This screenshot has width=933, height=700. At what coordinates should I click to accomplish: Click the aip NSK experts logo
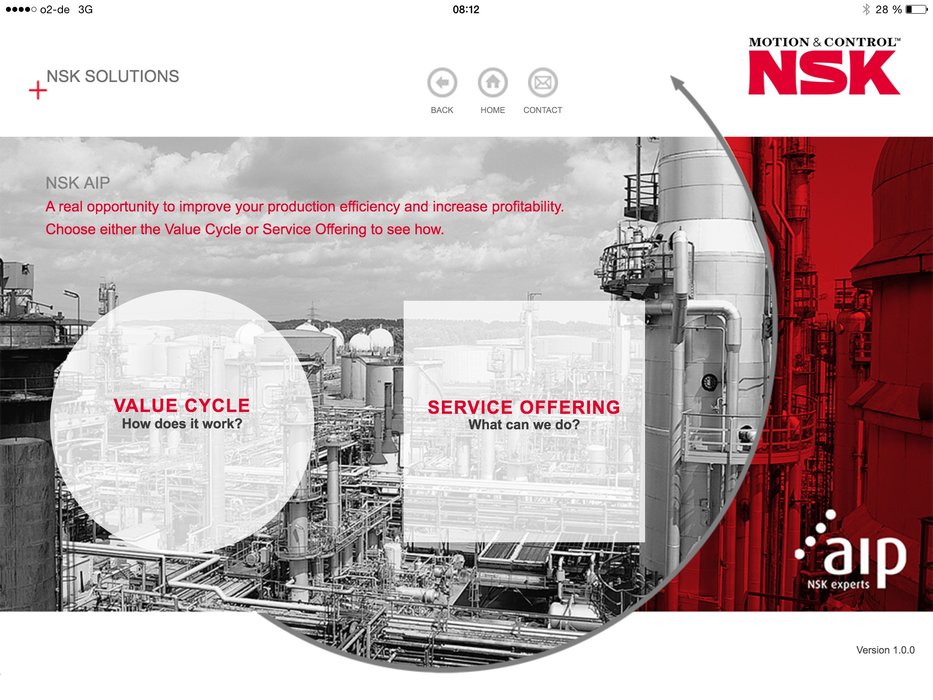click(x=851, y=551)
